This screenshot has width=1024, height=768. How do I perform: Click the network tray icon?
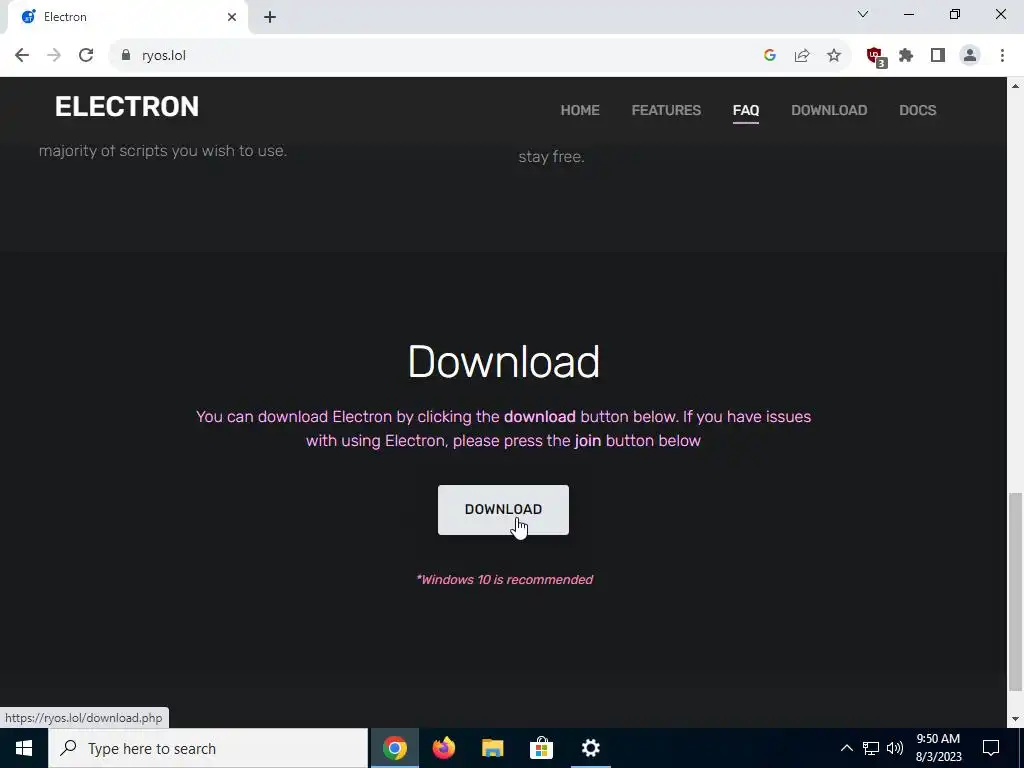[x=871, y=748]
